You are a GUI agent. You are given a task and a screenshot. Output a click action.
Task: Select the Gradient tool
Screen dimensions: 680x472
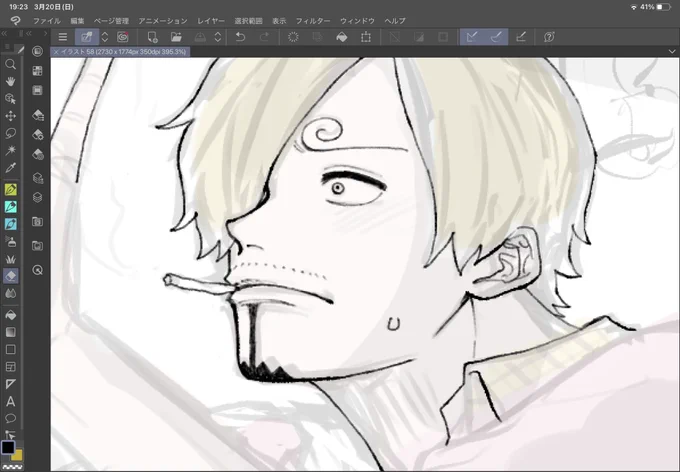click(x=10, y=332)
